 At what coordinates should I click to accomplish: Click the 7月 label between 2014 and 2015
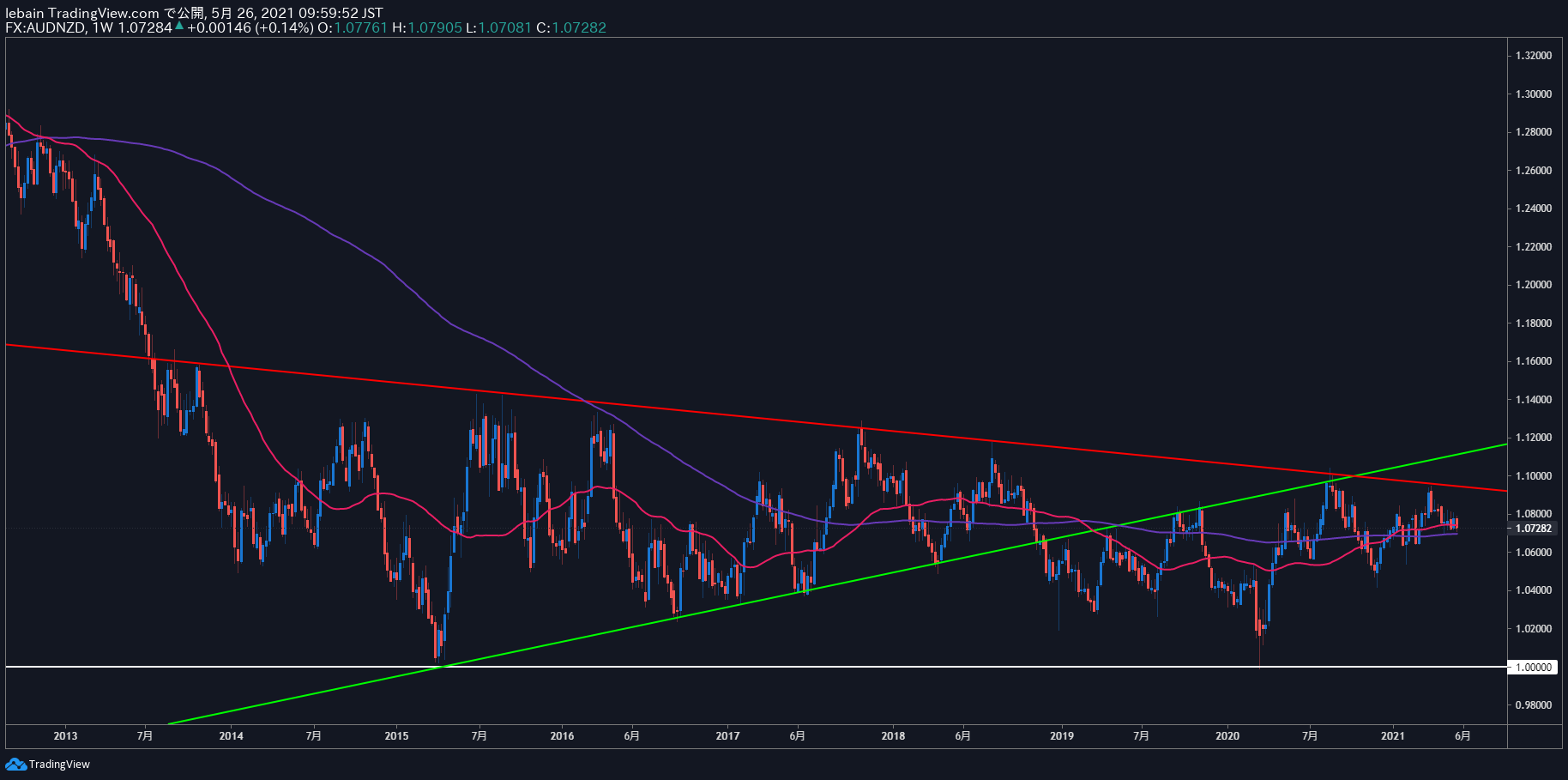(x=314, y=735)
